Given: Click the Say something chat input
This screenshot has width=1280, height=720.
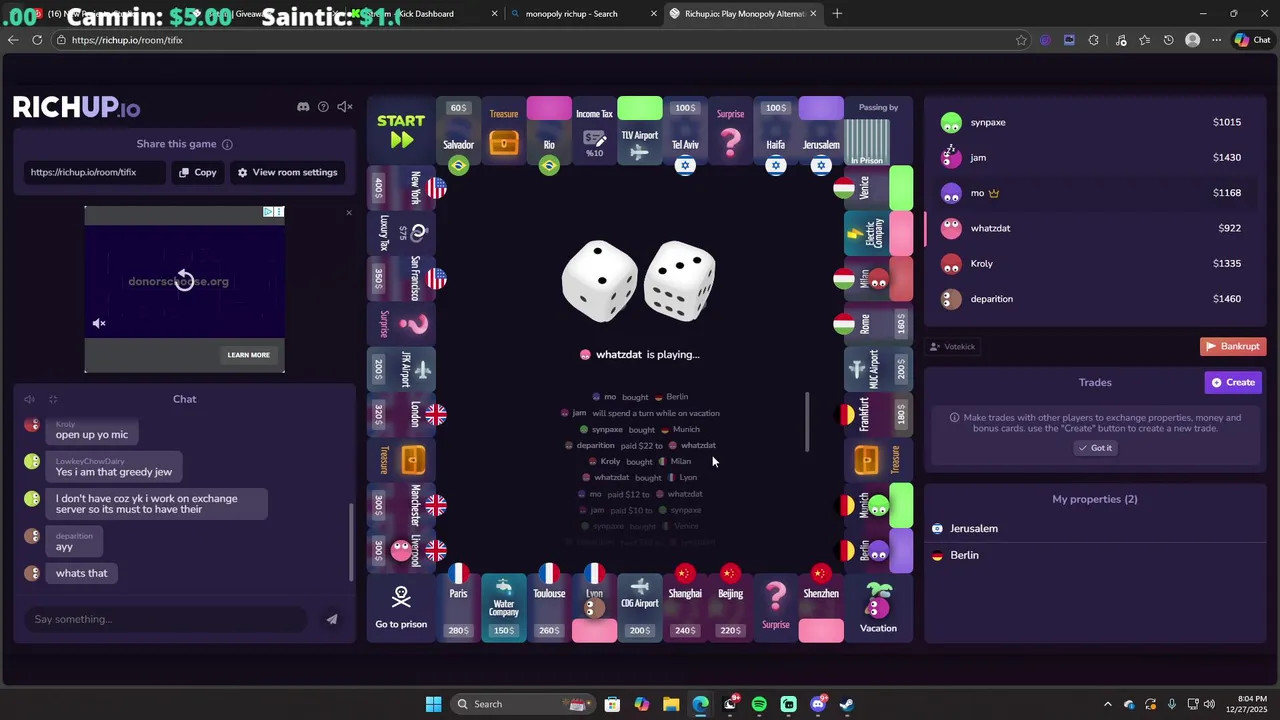Looking at the screenshot, I should (165, 619).
